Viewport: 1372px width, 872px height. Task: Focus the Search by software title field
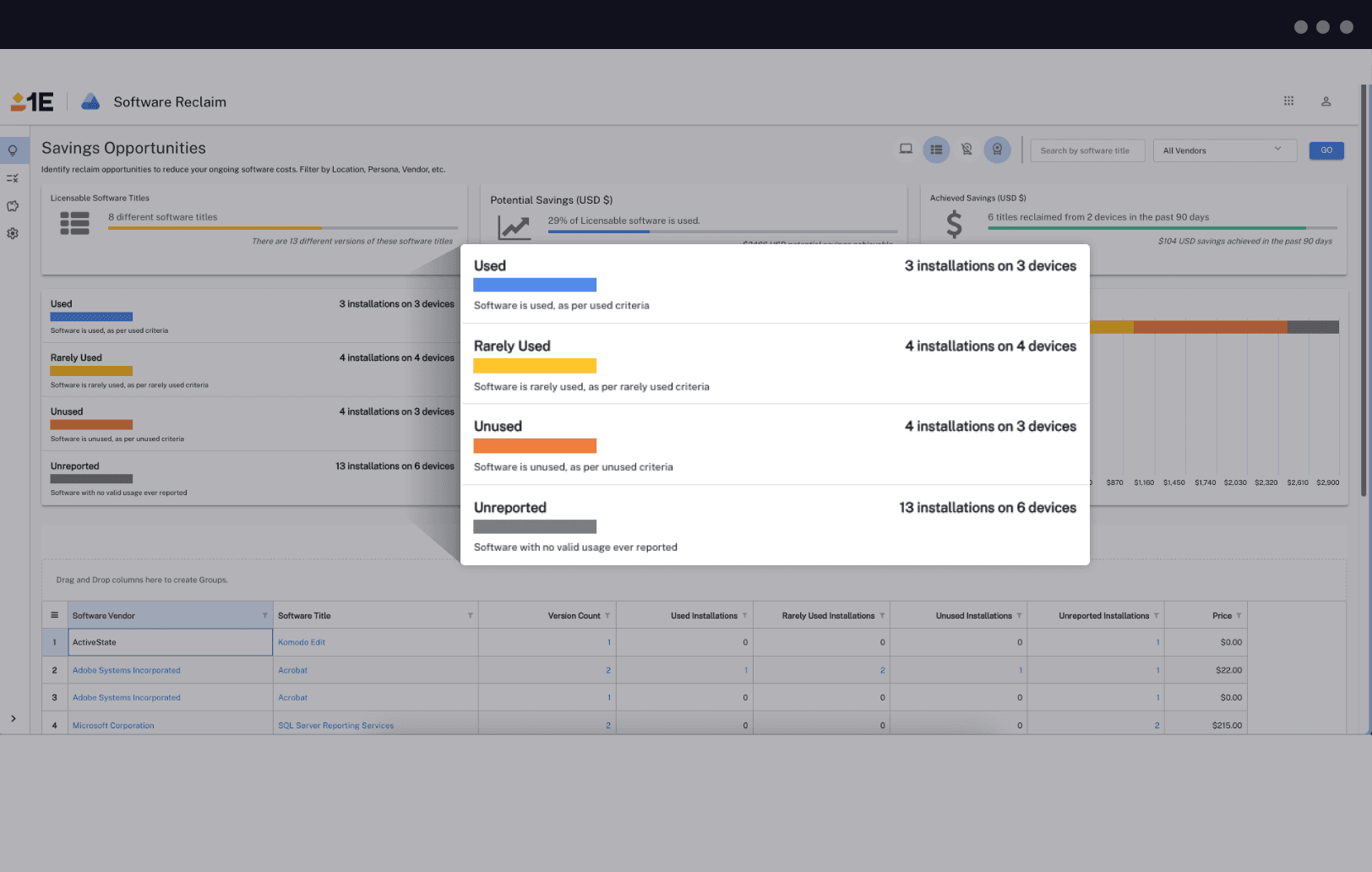[x=1086, y=150]
